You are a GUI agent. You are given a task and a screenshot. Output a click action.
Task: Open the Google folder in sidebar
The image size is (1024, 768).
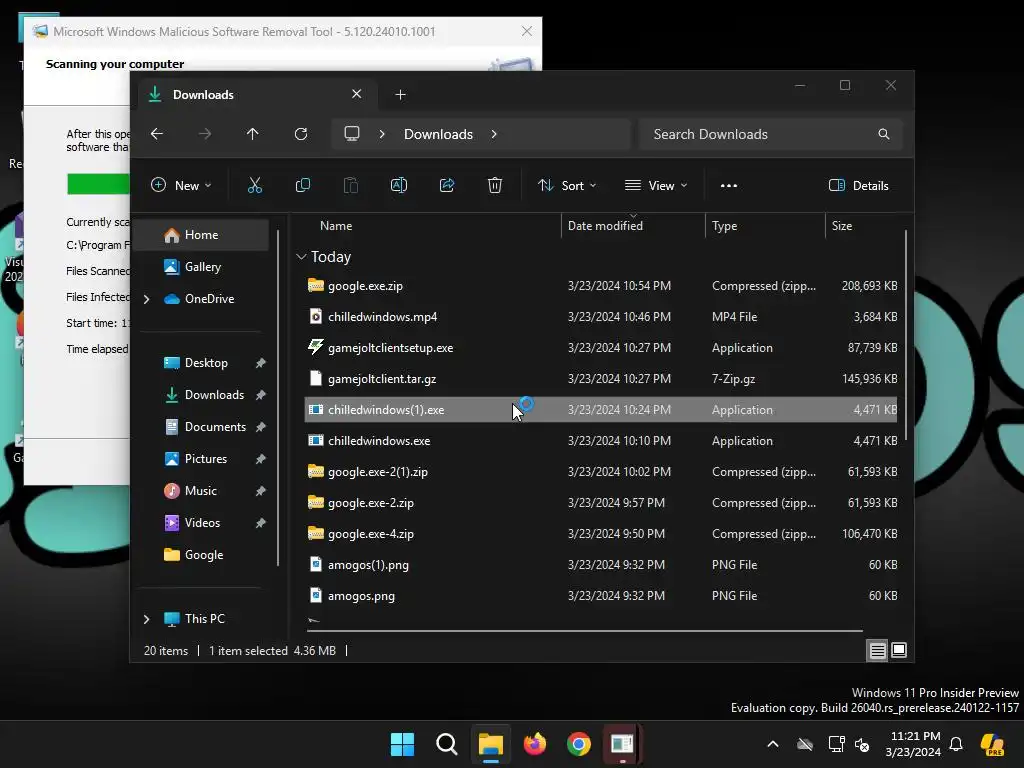(x=204, y=555)
